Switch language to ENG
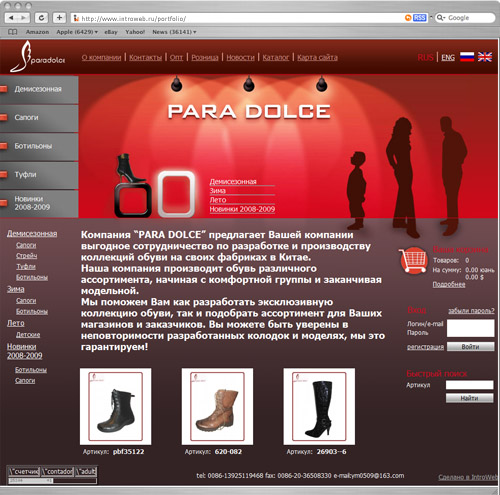500x495 pixels. click(x=448, y=57)
